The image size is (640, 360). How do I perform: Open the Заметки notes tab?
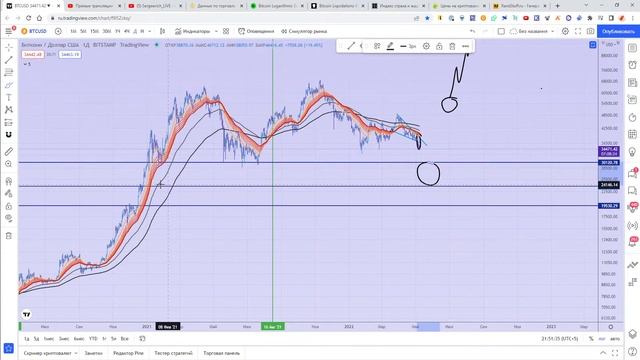[93, 353]
